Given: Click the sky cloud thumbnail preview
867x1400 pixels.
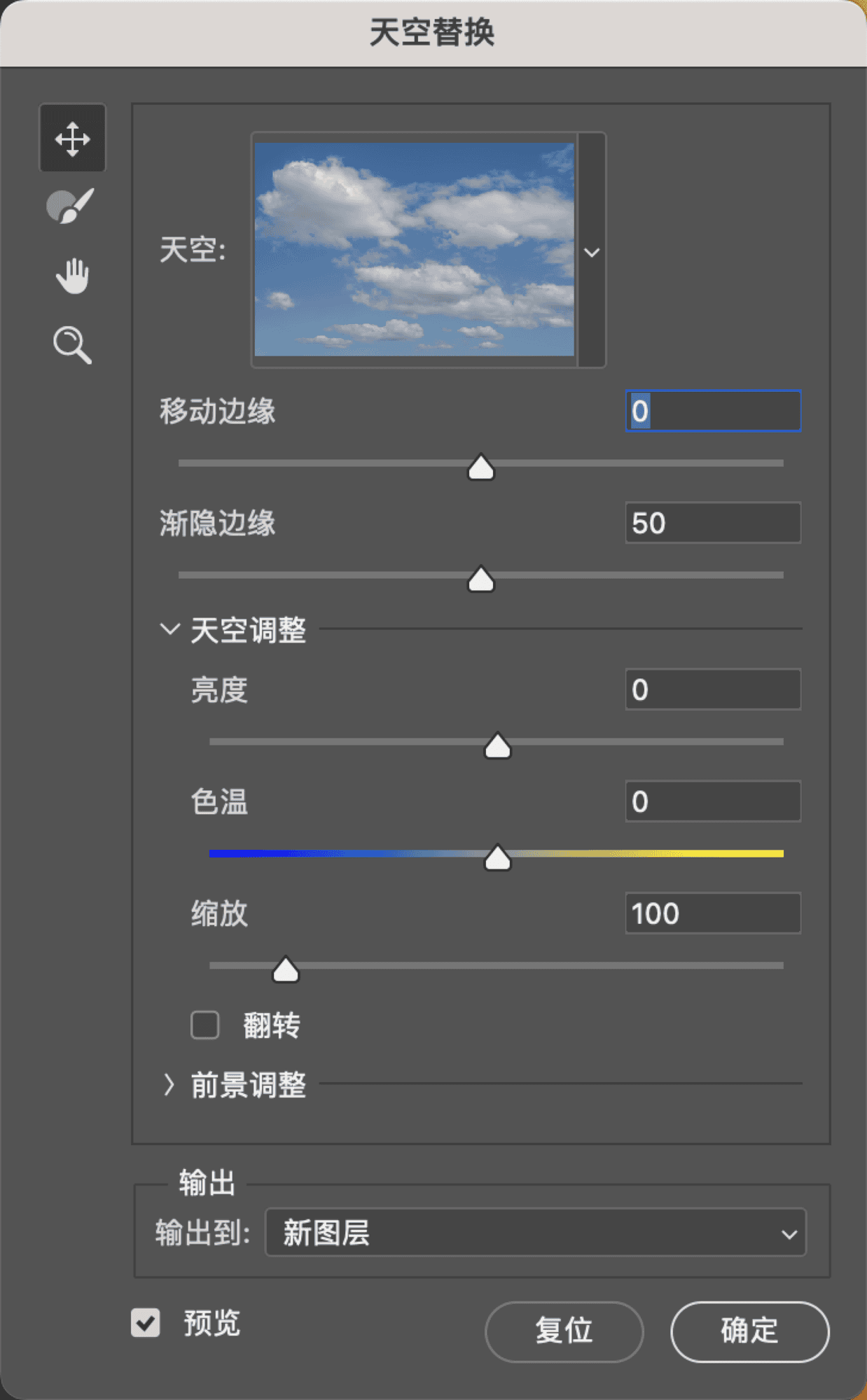Looking at the screenshot, I should point(414,249).
